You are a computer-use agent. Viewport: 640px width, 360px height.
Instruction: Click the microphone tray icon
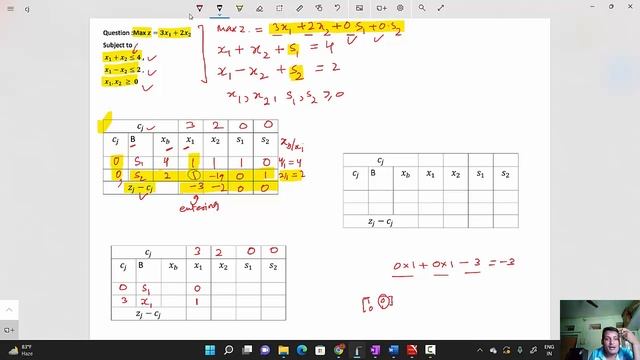520,350
